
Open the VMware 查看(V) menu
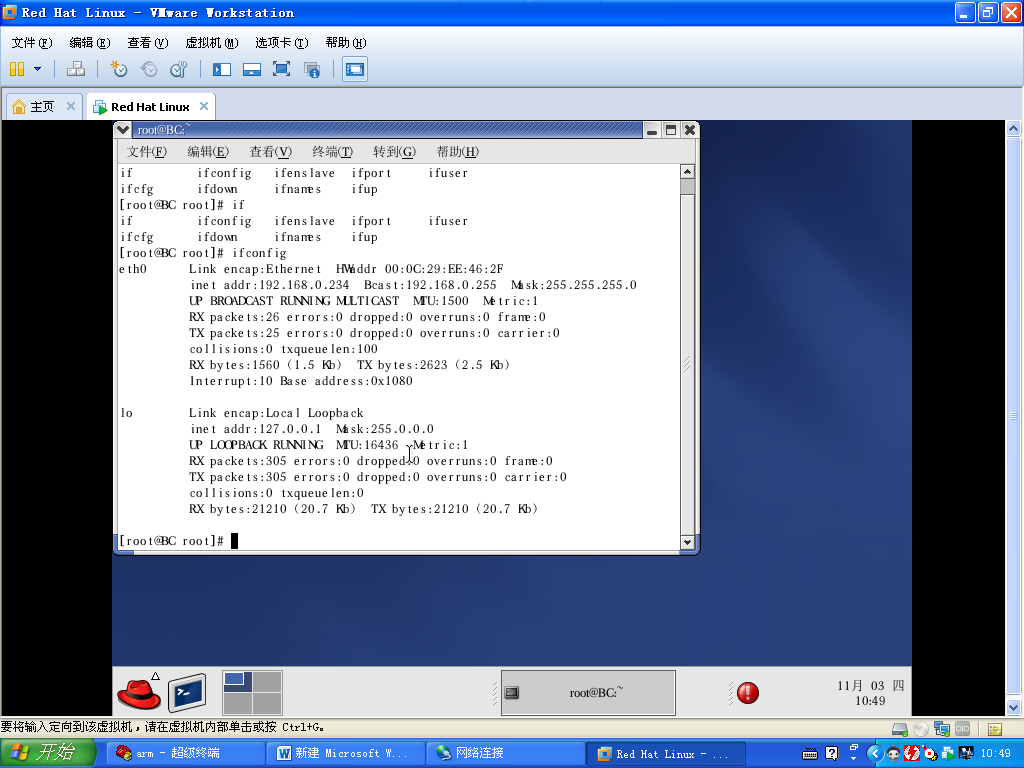coord(148,42)
